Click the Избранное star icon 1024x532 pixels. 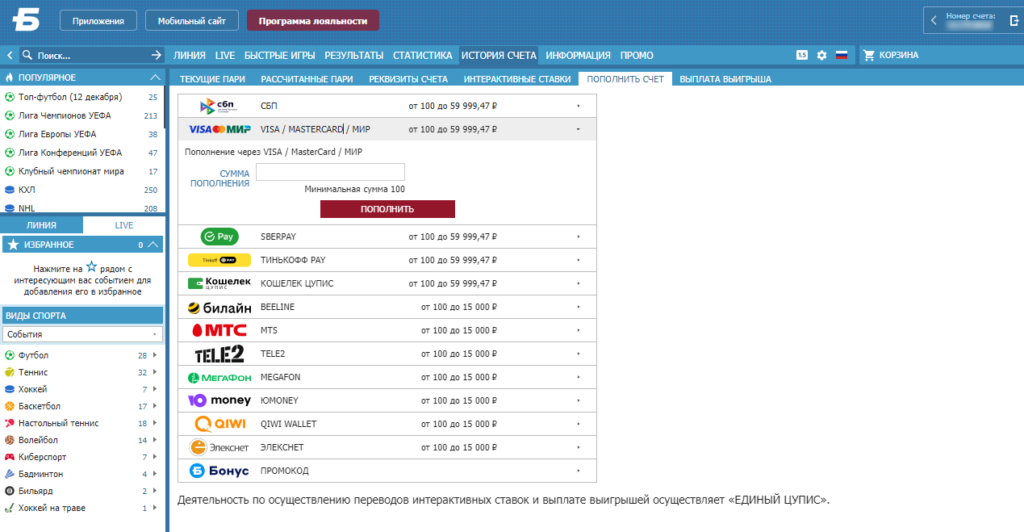(13, 245)
